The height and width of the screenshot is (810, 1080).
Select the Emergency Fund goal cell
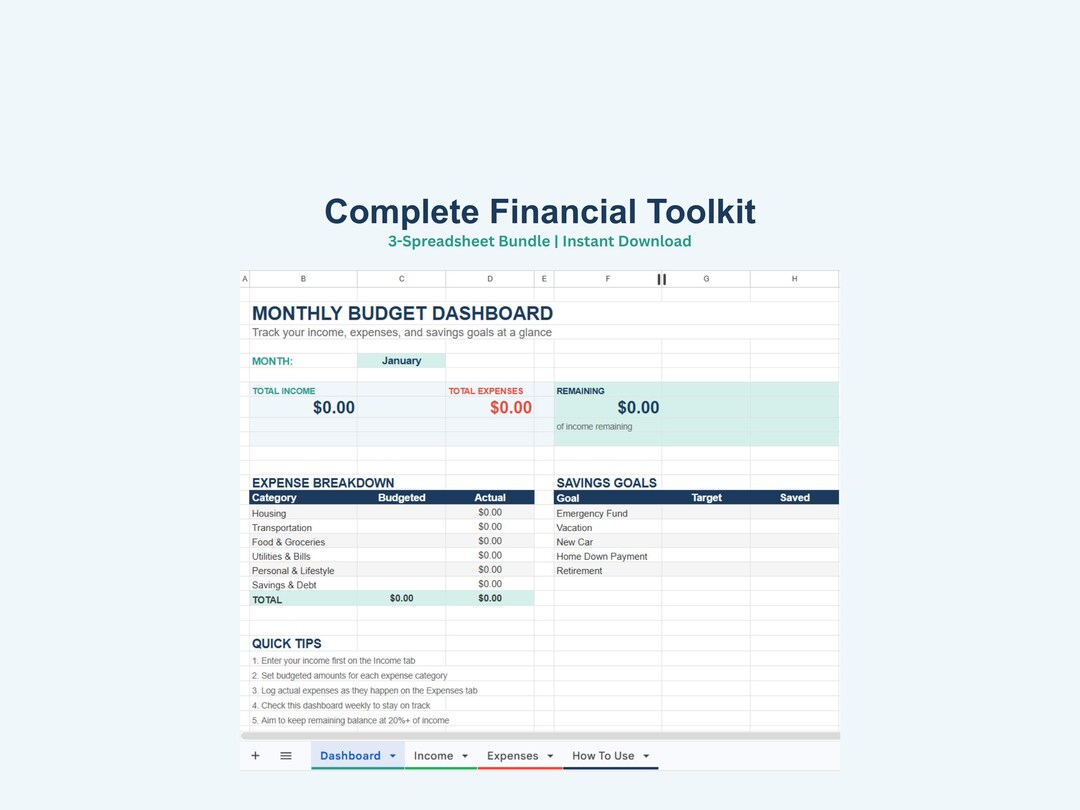pyautogui.click(x=608, y=513)
